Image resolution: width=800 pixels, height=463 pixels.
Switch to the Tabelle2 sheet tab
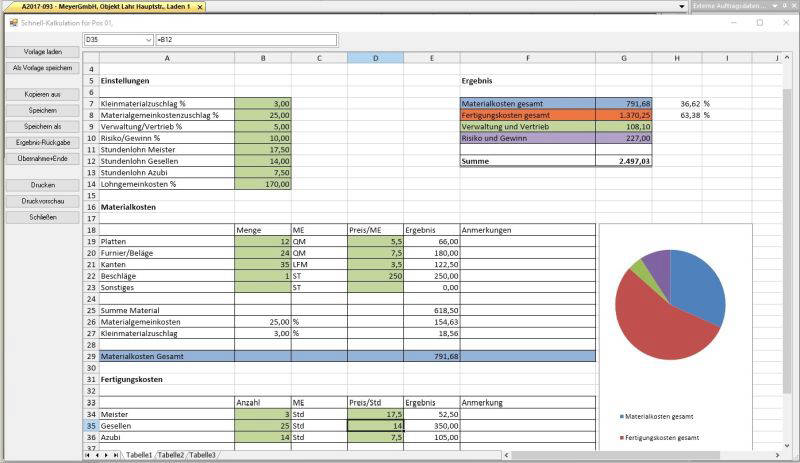tap(171, 455)
